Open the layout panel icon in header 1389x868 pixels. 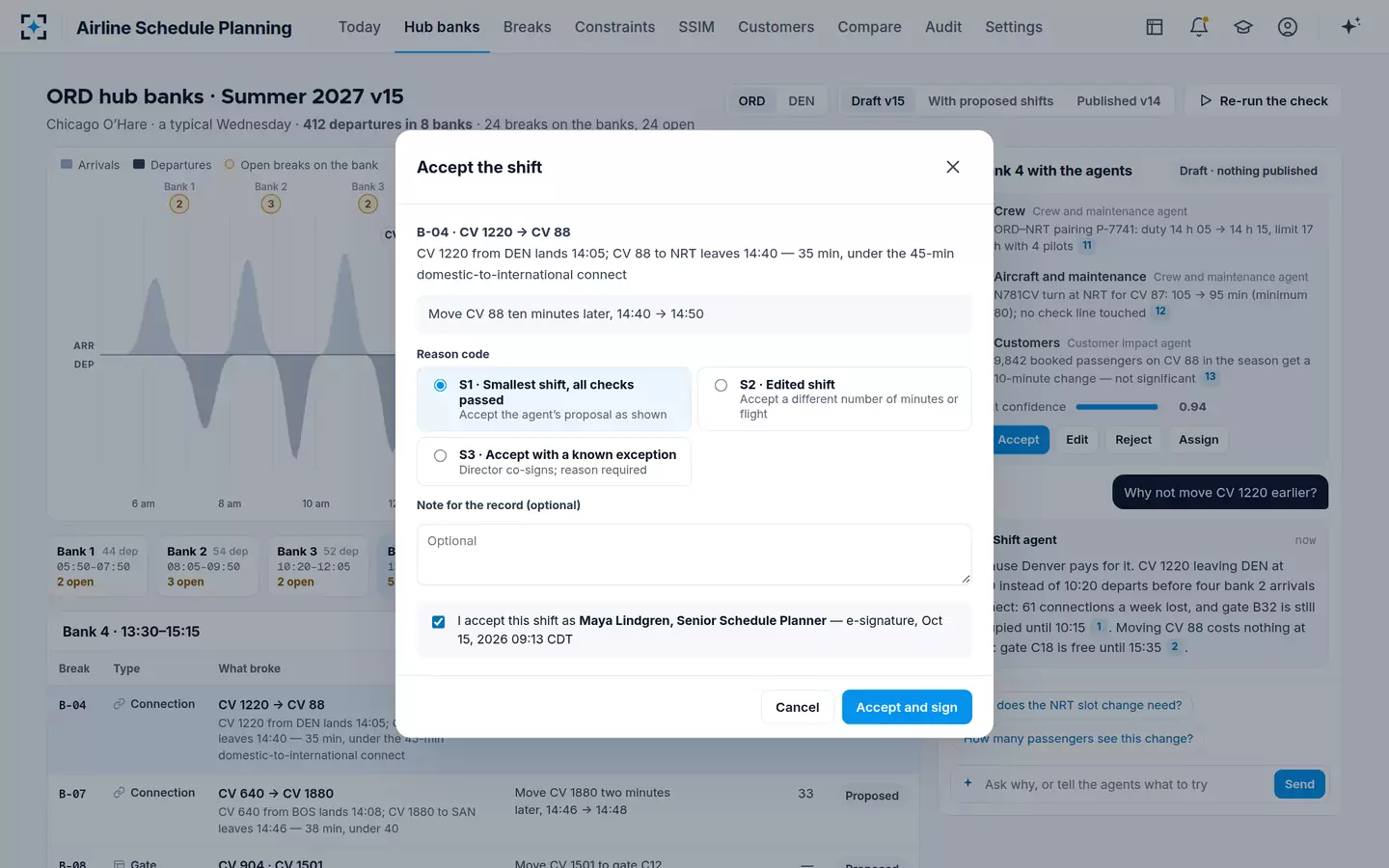tap(1154, 27)
